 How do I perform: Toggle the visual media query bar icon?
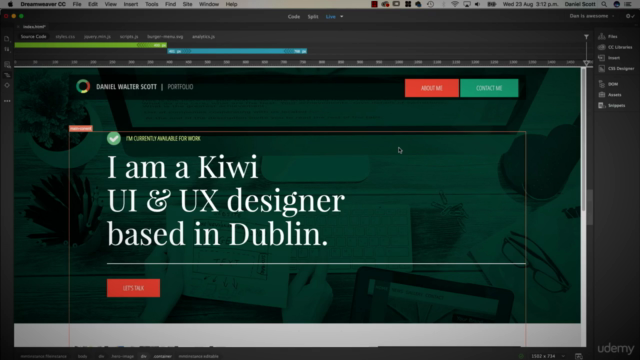coord(7,75)
